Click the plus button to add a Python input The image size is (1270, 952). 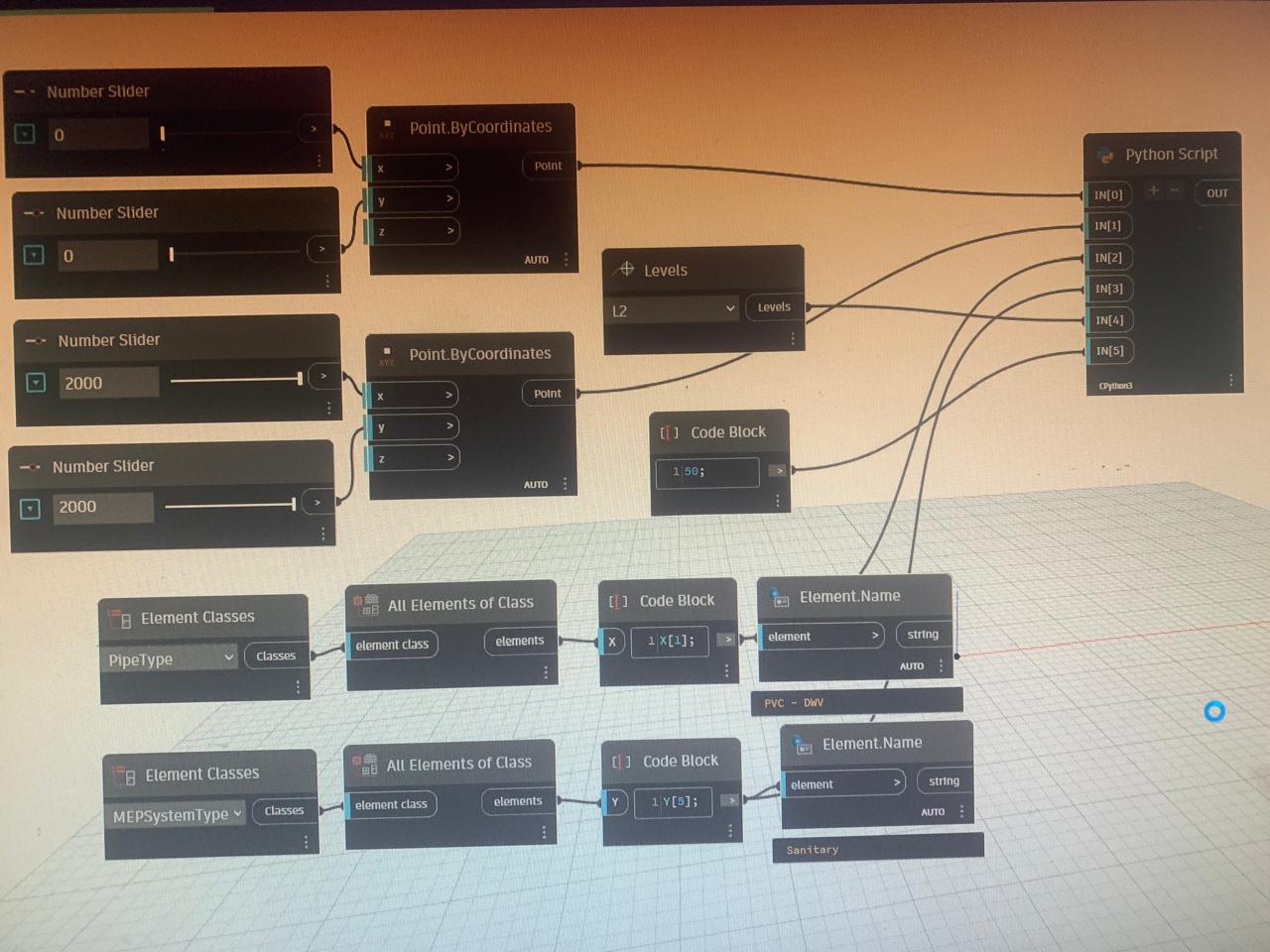1153,189
